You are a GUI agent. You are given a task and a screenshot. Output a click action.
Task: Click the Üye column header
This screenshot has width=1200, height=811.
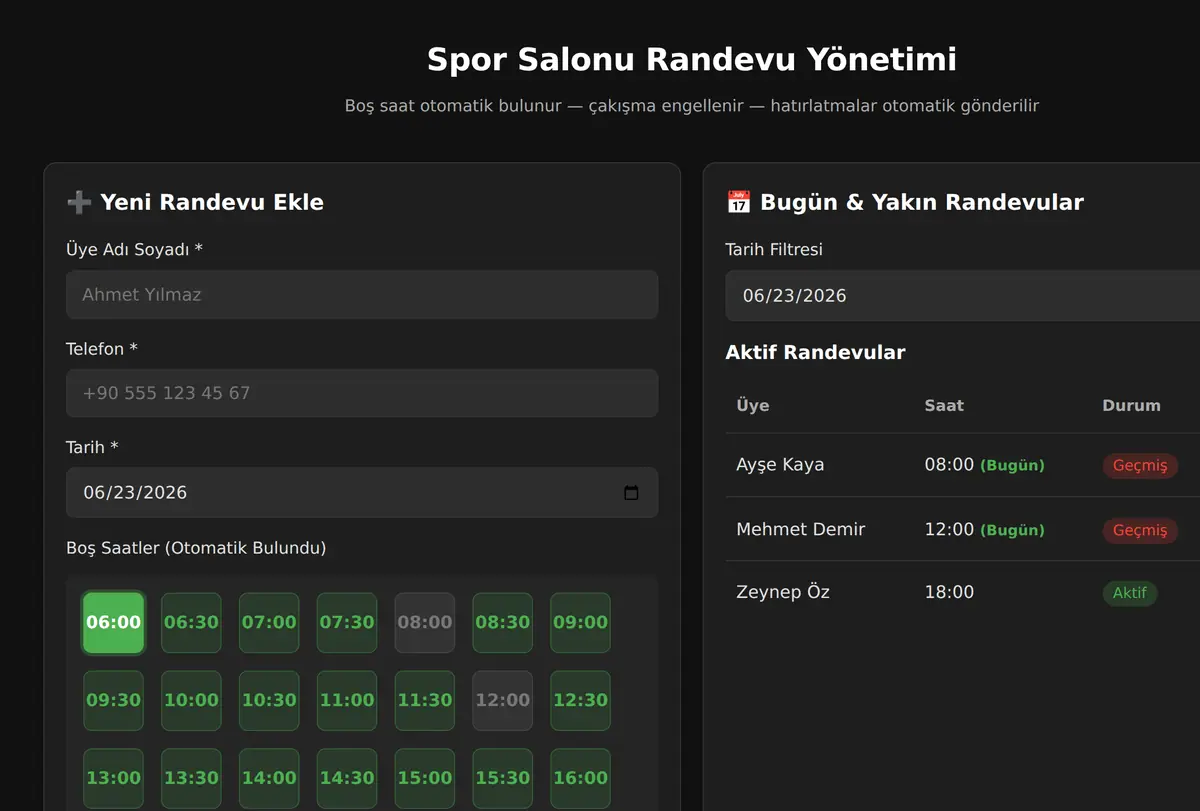pyautogui.click(x=753, y=406)
